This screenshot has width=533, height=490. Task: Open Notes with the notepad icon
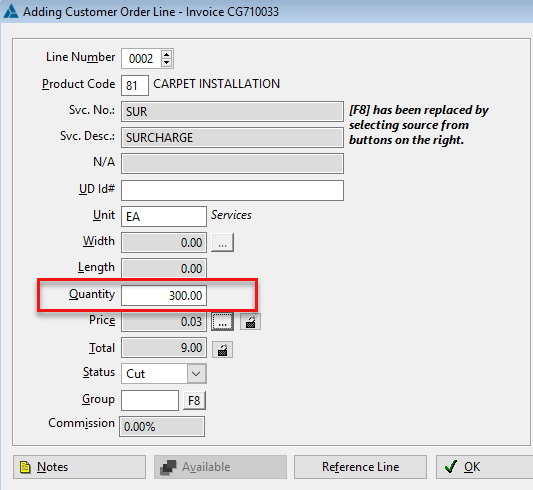pyautogui.click(x=25, y=467)
